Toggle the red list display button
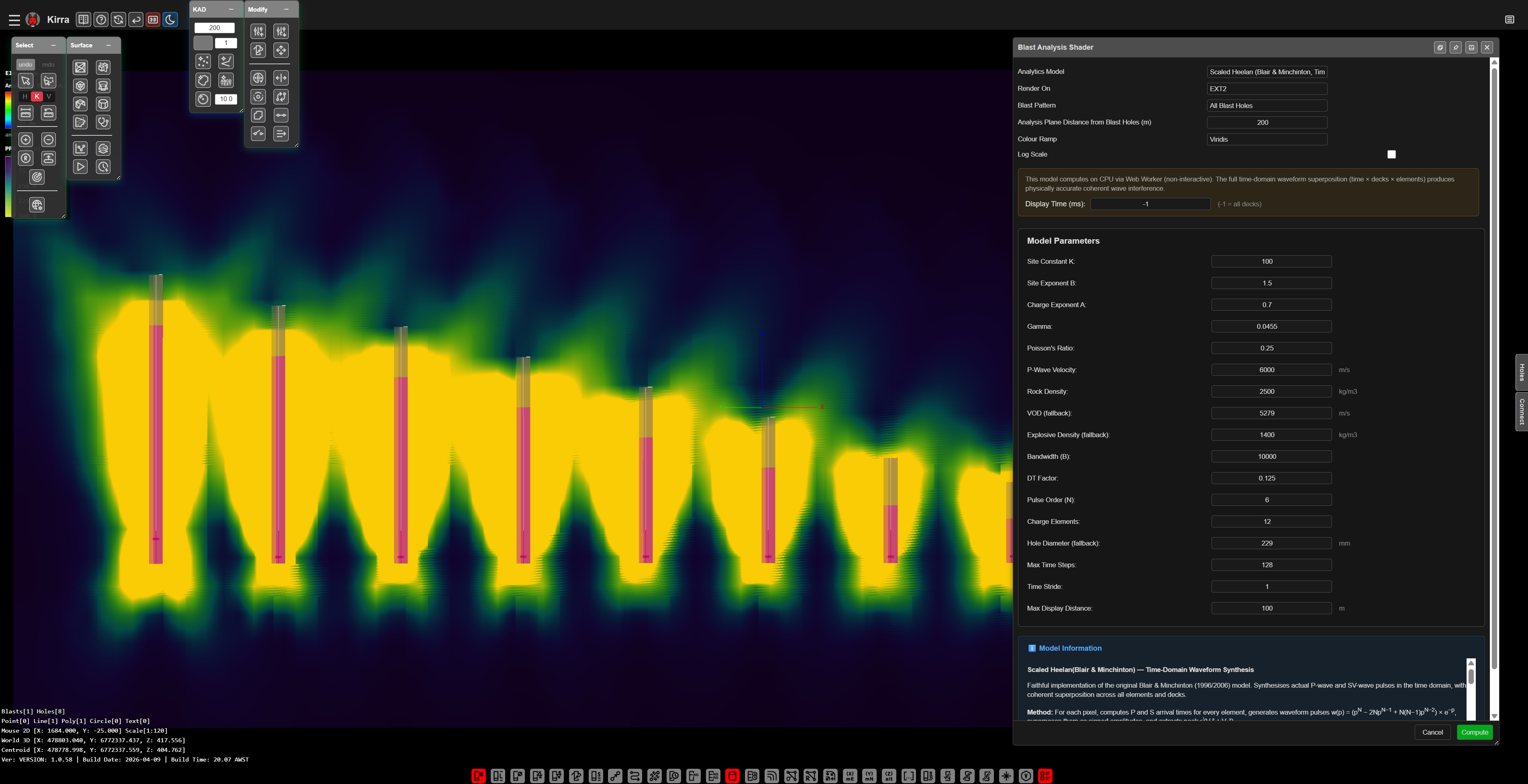The image size is (1528, 784). (x=1045, y=776)
